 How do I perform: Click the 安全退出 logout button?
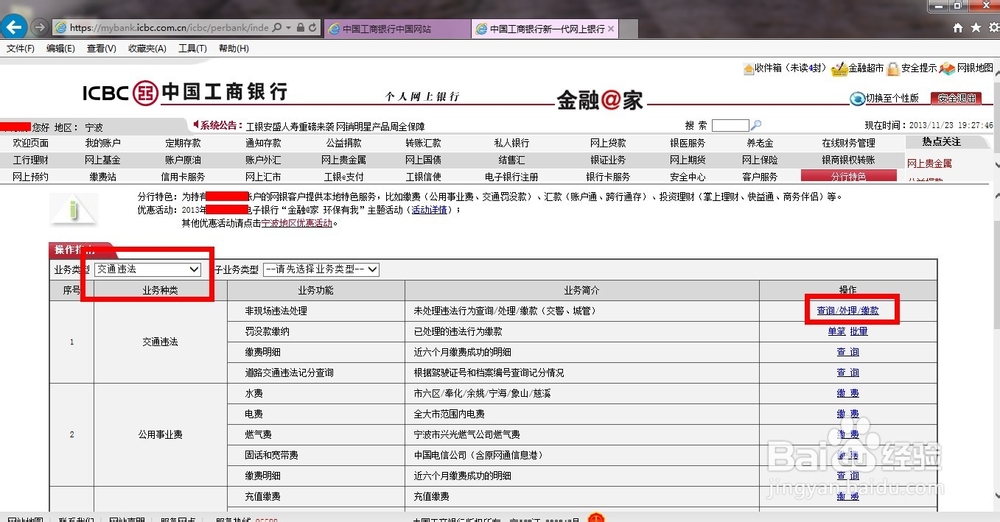956,98
